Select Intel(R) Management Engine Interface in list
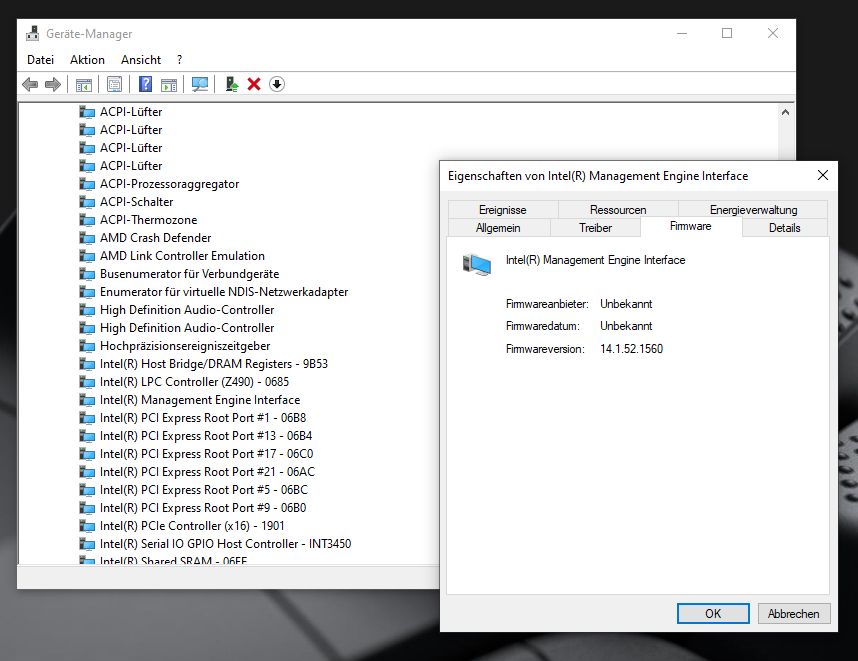The width and height of the screenshot is (858, 661). coord(200,400)
